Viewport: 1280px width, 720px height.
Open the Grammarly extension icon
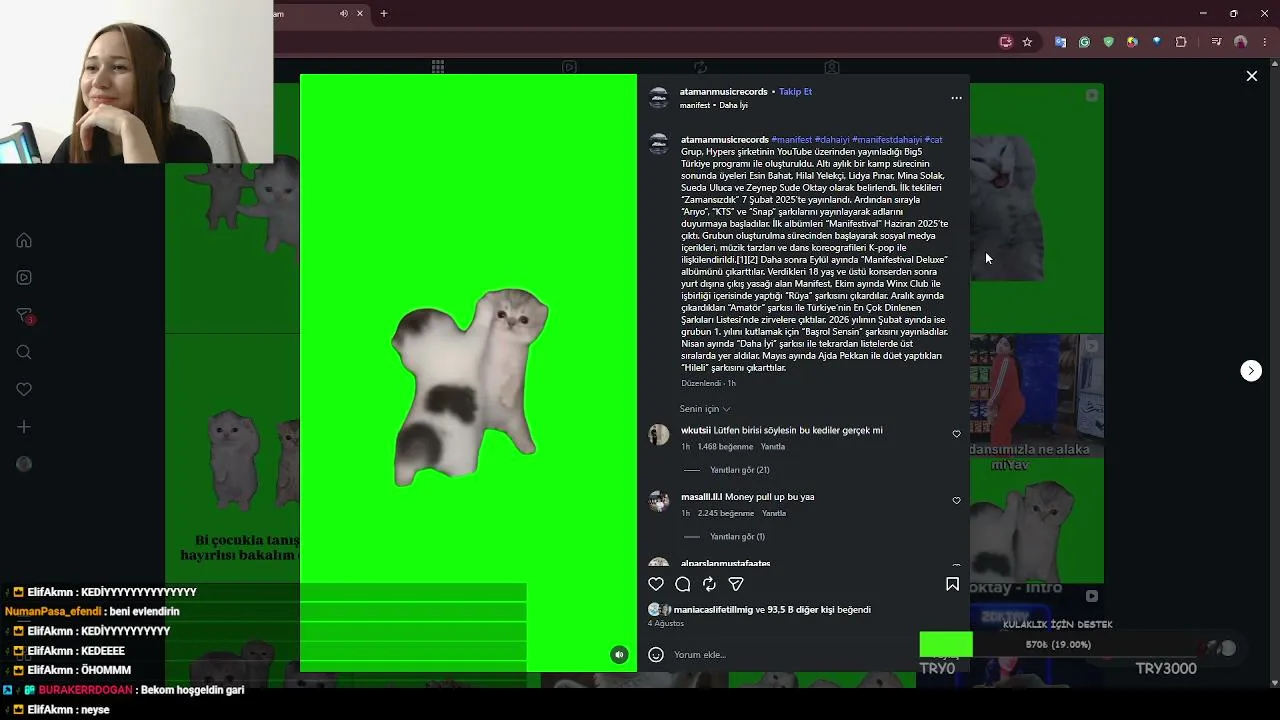pyautogui.click(x=1084, y=42)
